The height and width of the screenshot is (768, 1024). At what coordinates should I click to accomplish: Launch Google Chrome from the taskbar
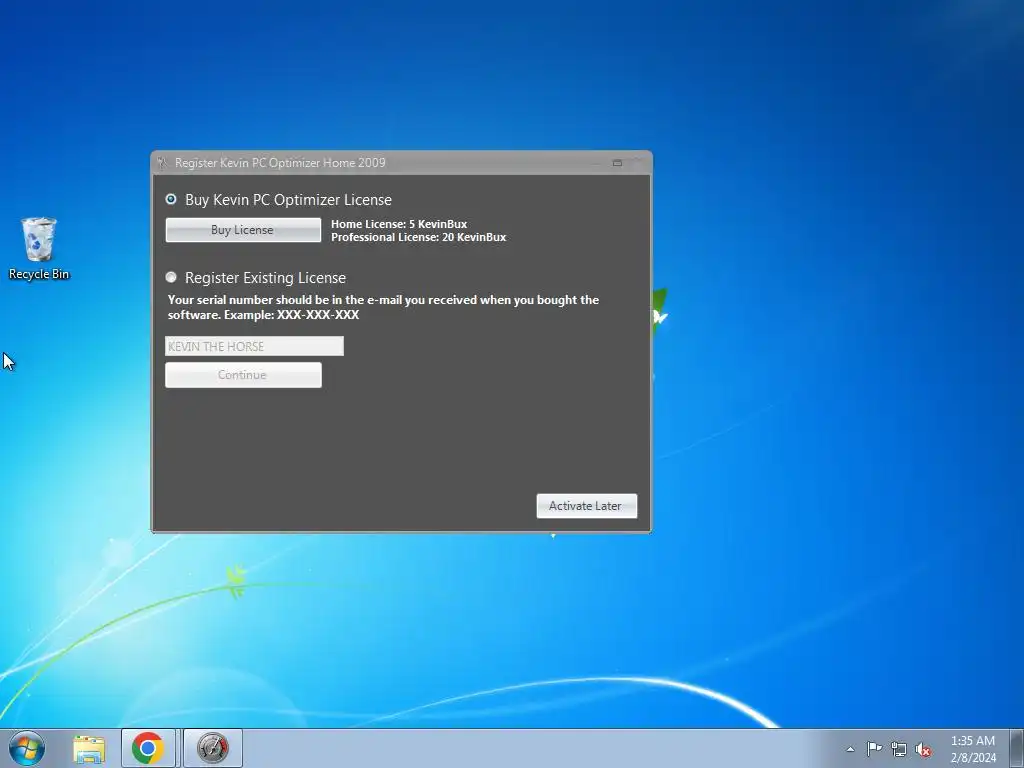[148, 748]
